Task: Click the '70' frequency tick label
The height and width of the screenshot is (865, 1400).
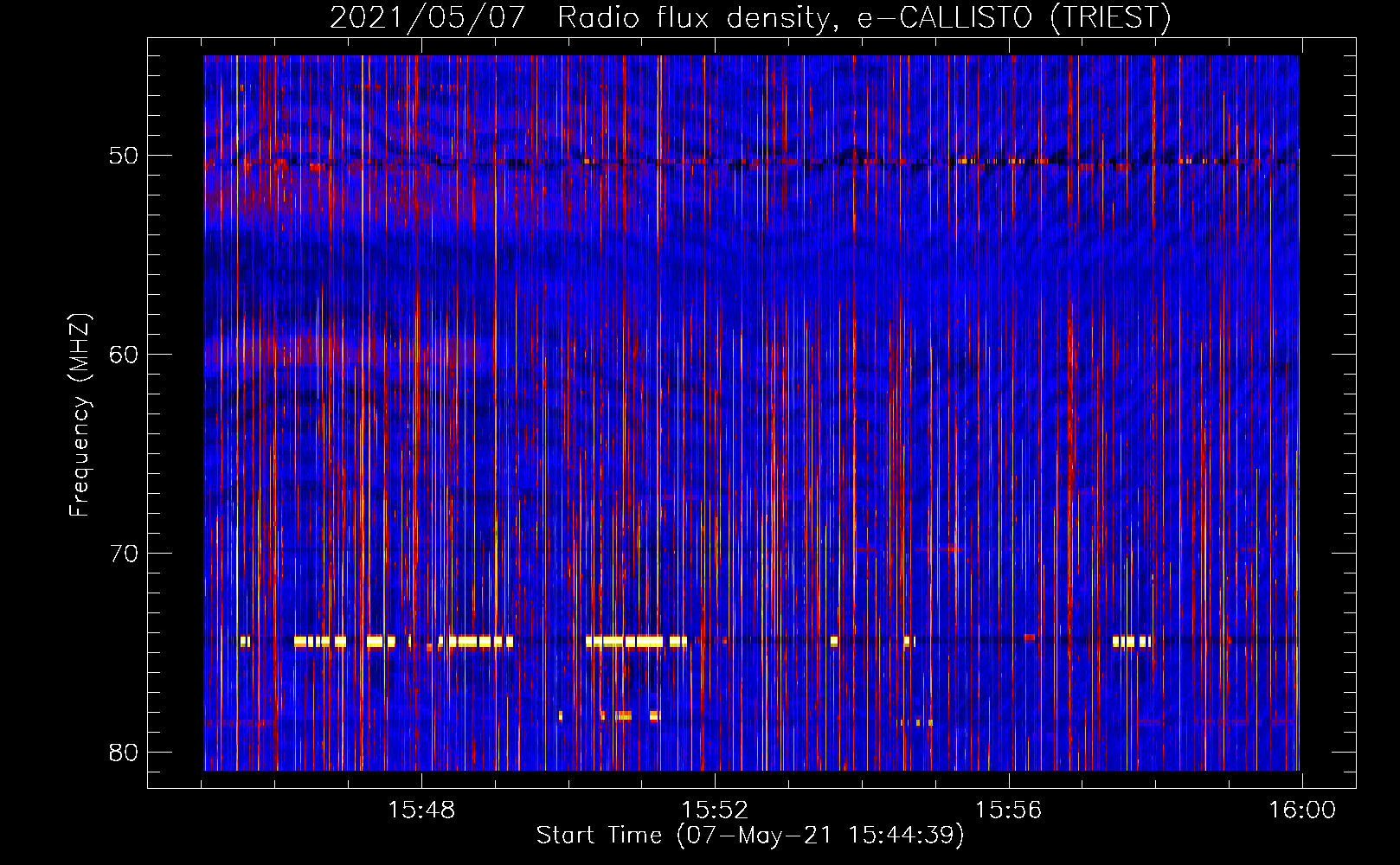Action: click(x=124, y=553)
